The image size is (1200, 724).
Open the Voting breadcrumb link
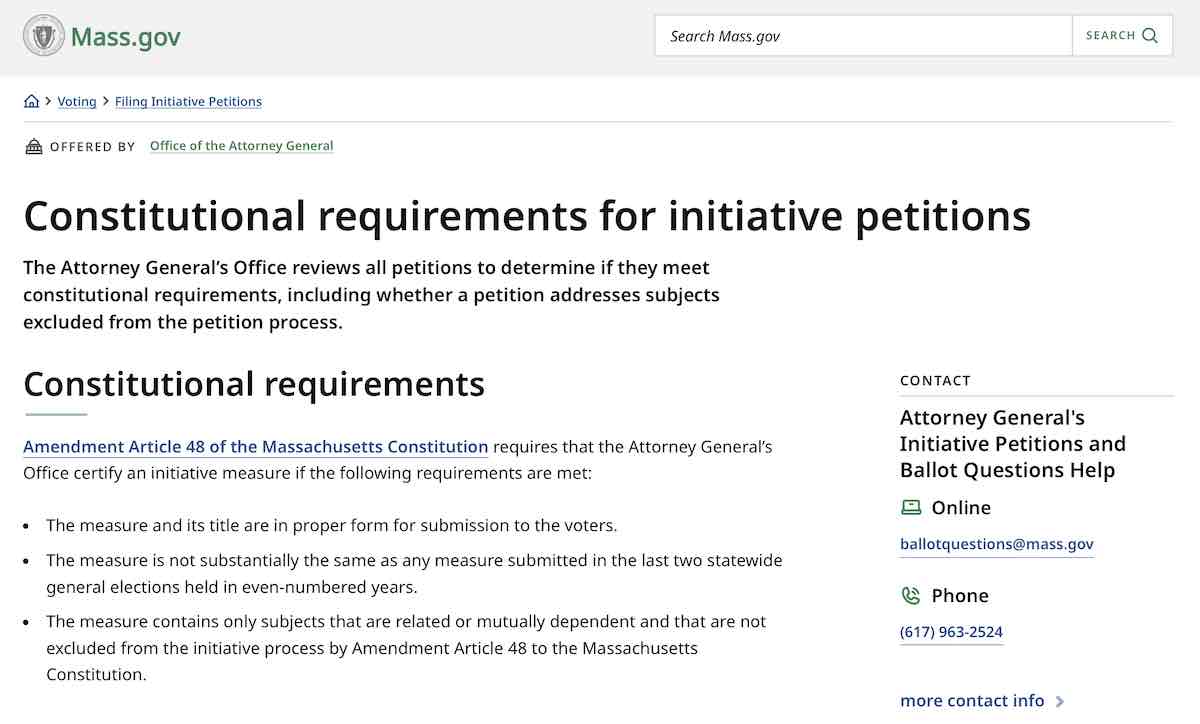coord(77,102)
